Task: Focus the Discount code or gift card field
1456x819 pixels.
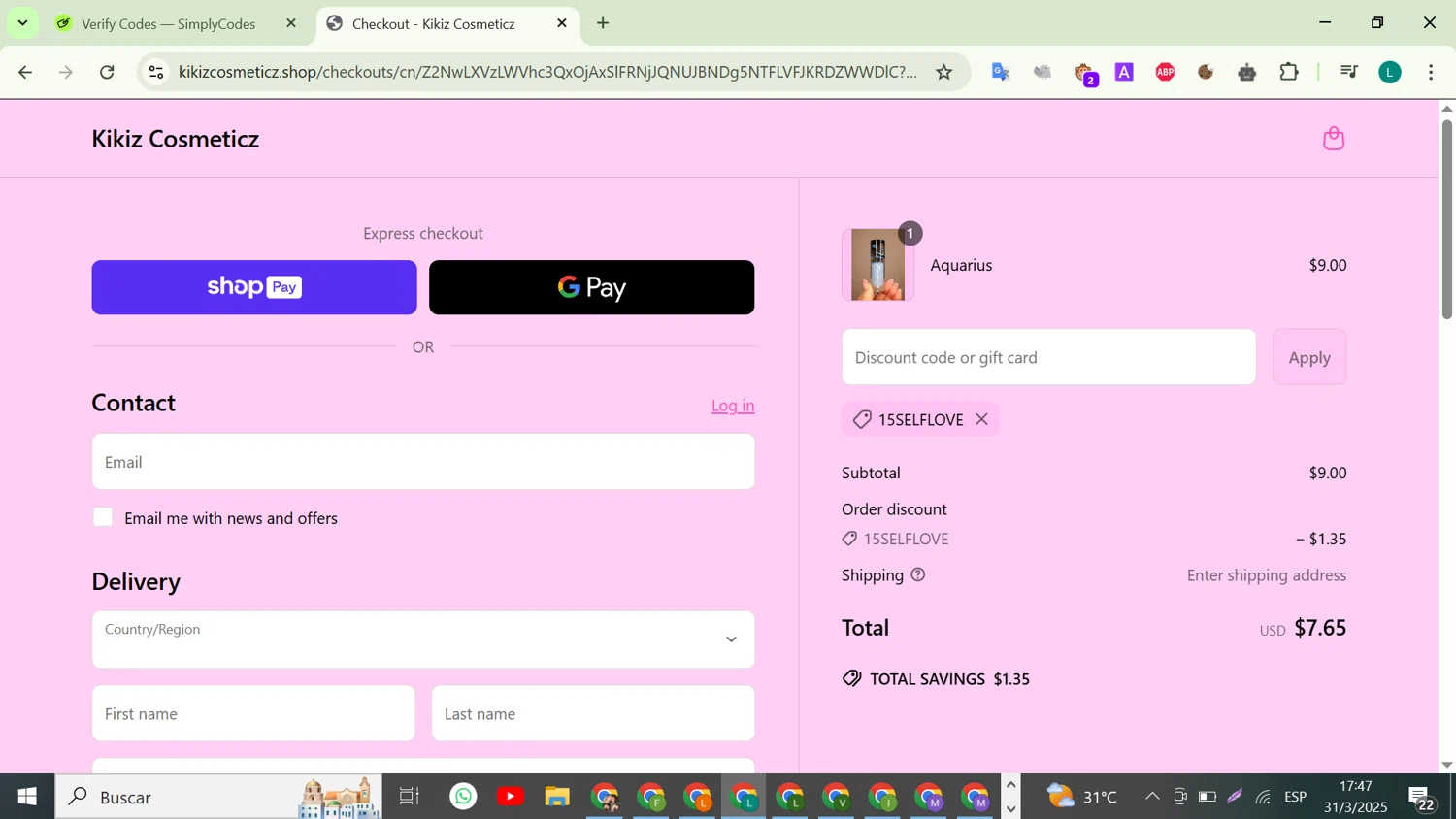Action: pyautogui.click(x=1048, y=357)
